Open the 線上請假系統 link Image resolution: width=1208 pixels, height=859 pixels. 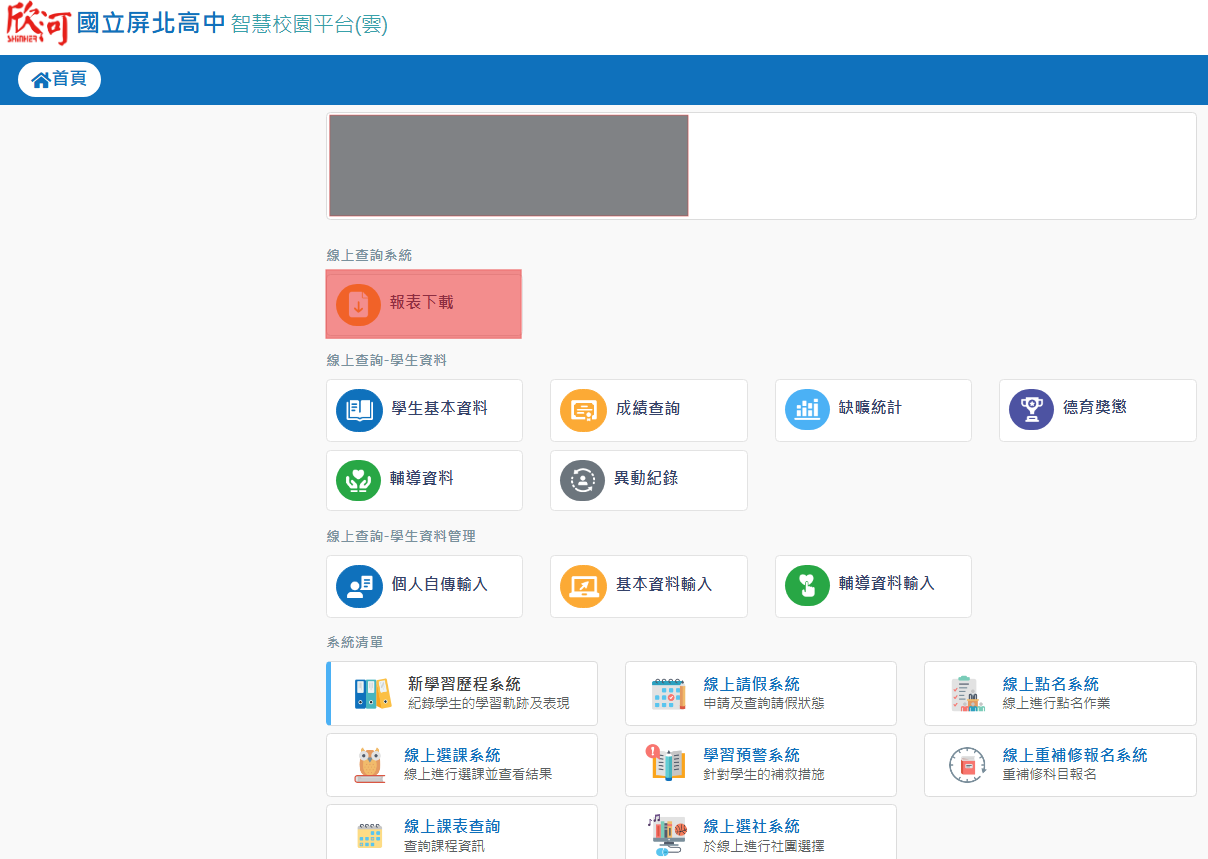751,685
